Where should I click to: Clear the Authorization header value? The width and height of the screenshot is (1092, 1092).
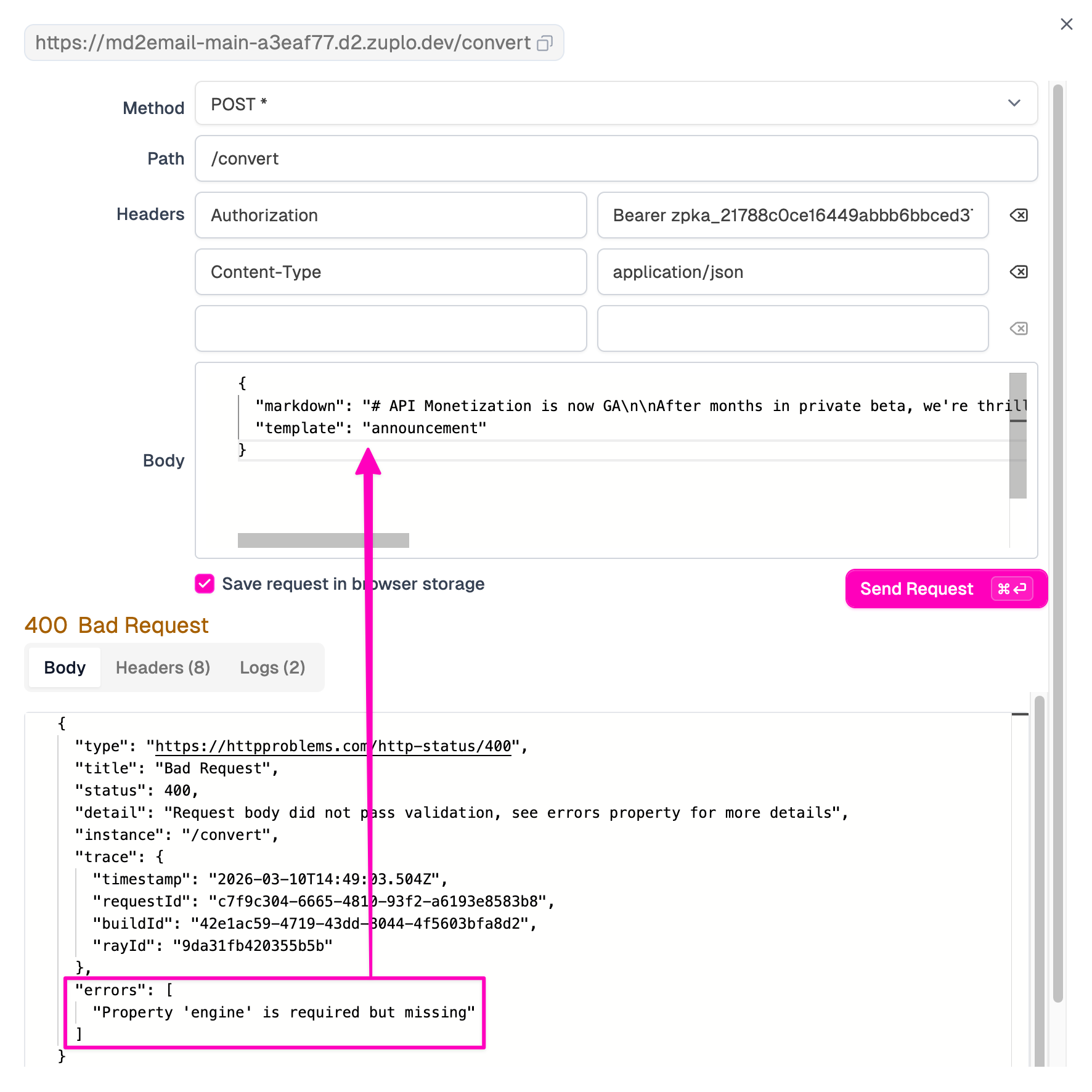coord(1018,215)
